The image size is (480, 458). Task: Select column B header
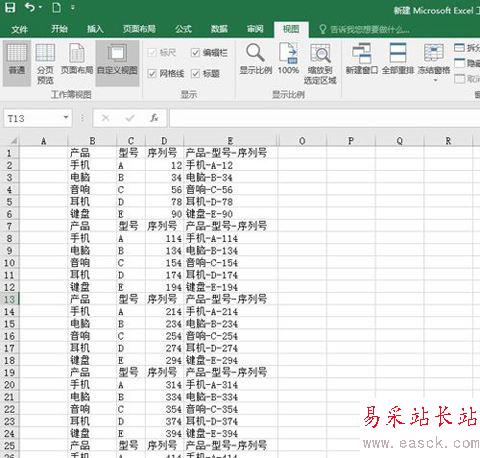pos(92,141)
